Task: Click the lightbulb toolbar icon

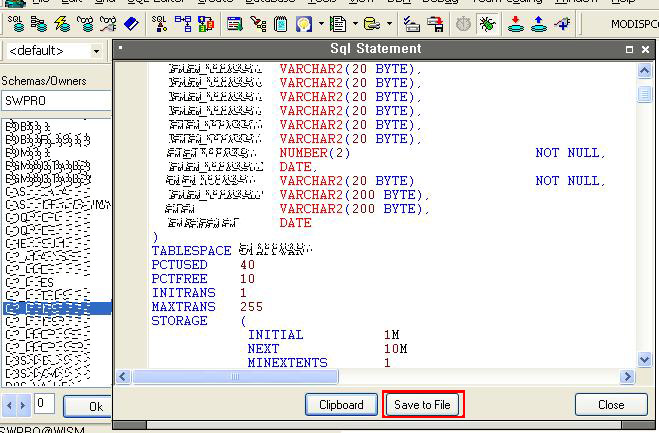Action: coord(303,24)
